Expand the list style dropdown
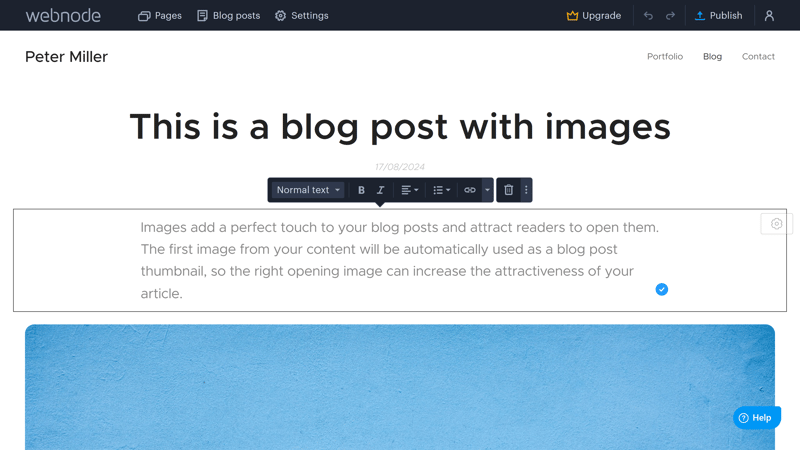This screenshot has height=450, width=800. tap(442, 190)
